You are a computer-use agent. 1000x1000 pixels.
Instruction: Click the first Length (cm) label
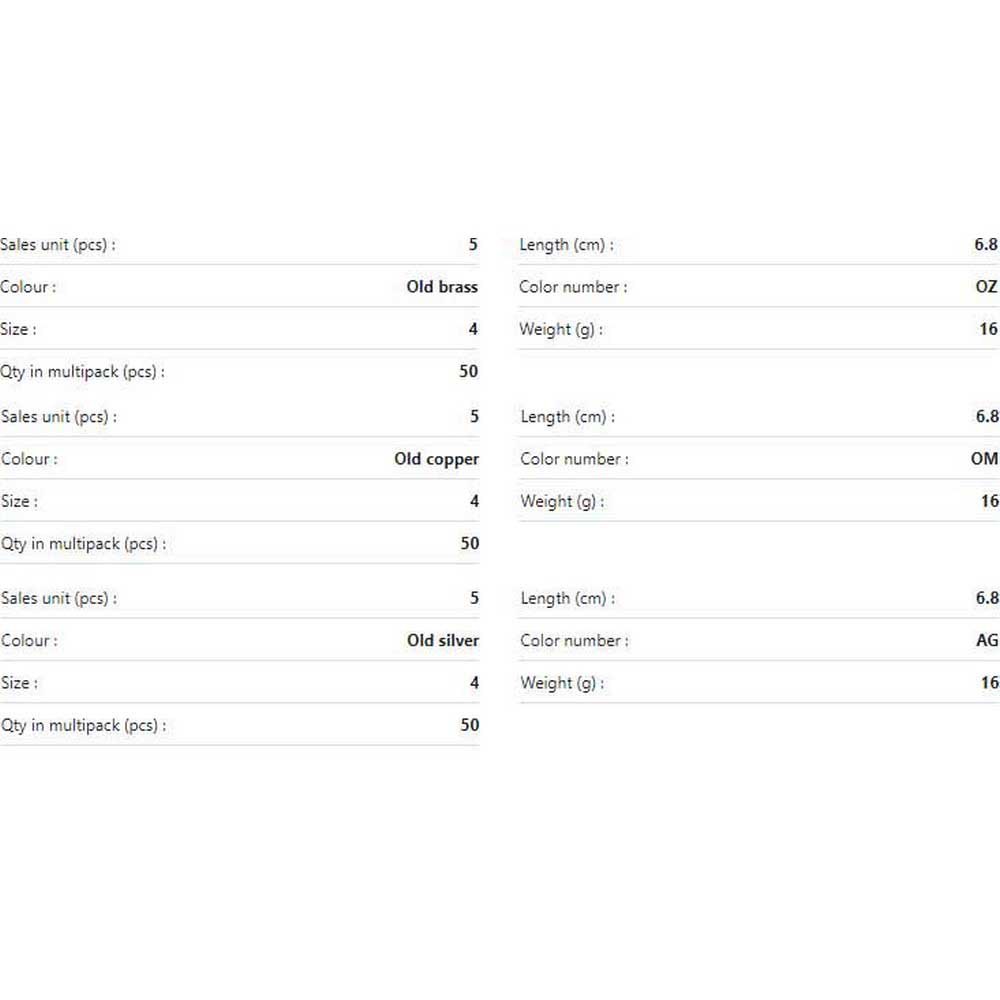coord(566,245)
